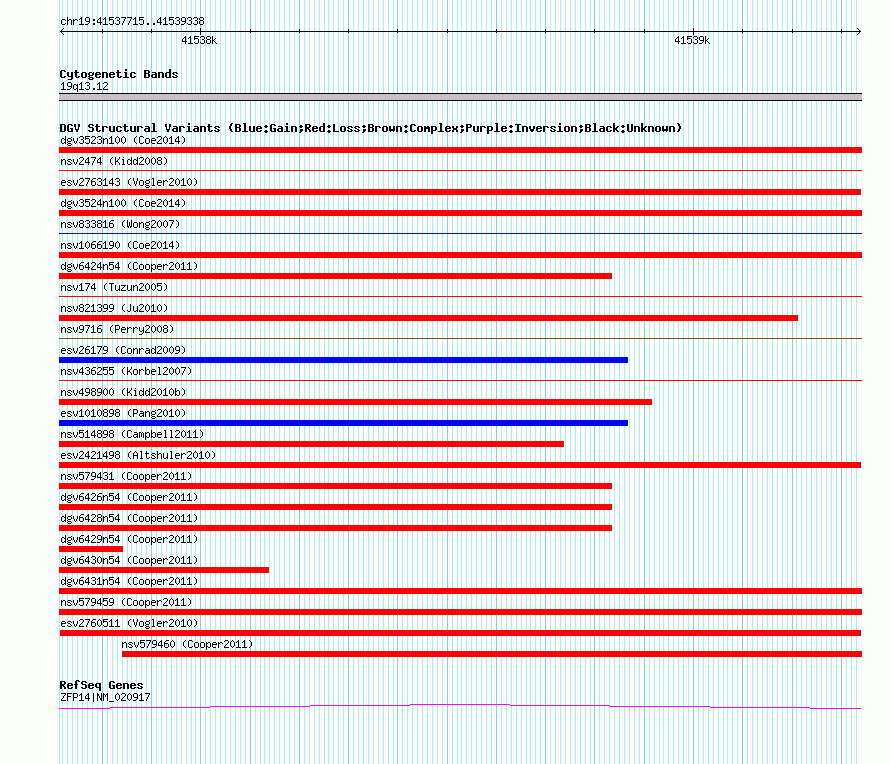Open the Cytogenetic Bands track title
This screenshot has height=764, width=890.
coord(119,74)
